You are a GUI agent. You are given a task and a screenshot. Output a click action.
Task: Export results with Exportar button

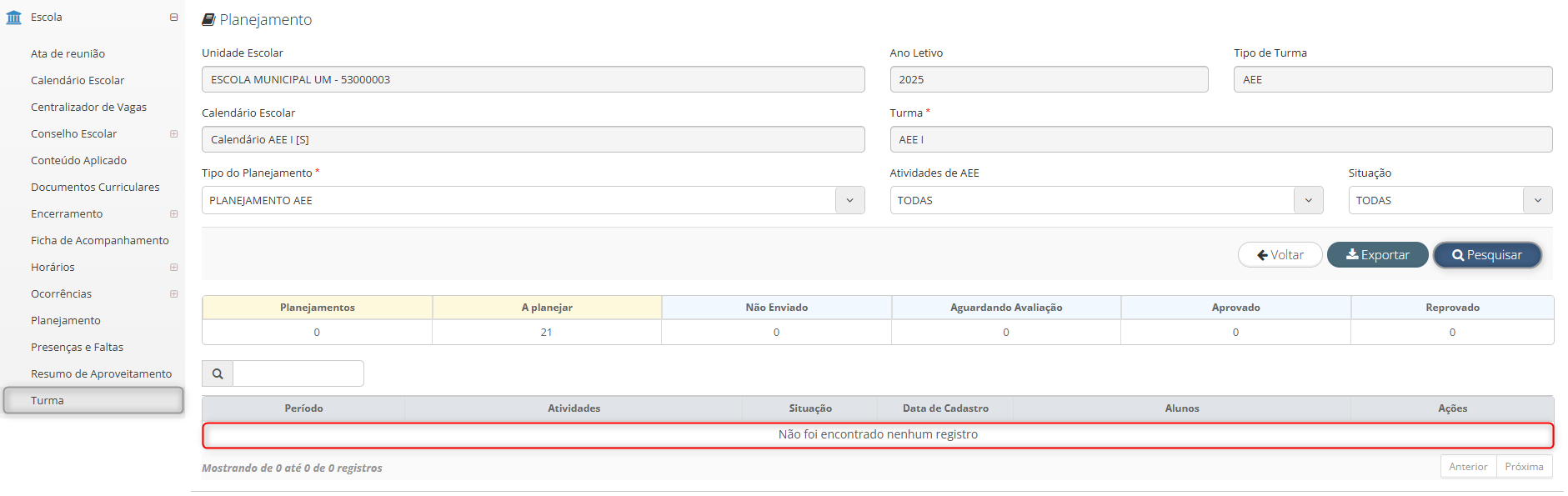coord(1377,255)
